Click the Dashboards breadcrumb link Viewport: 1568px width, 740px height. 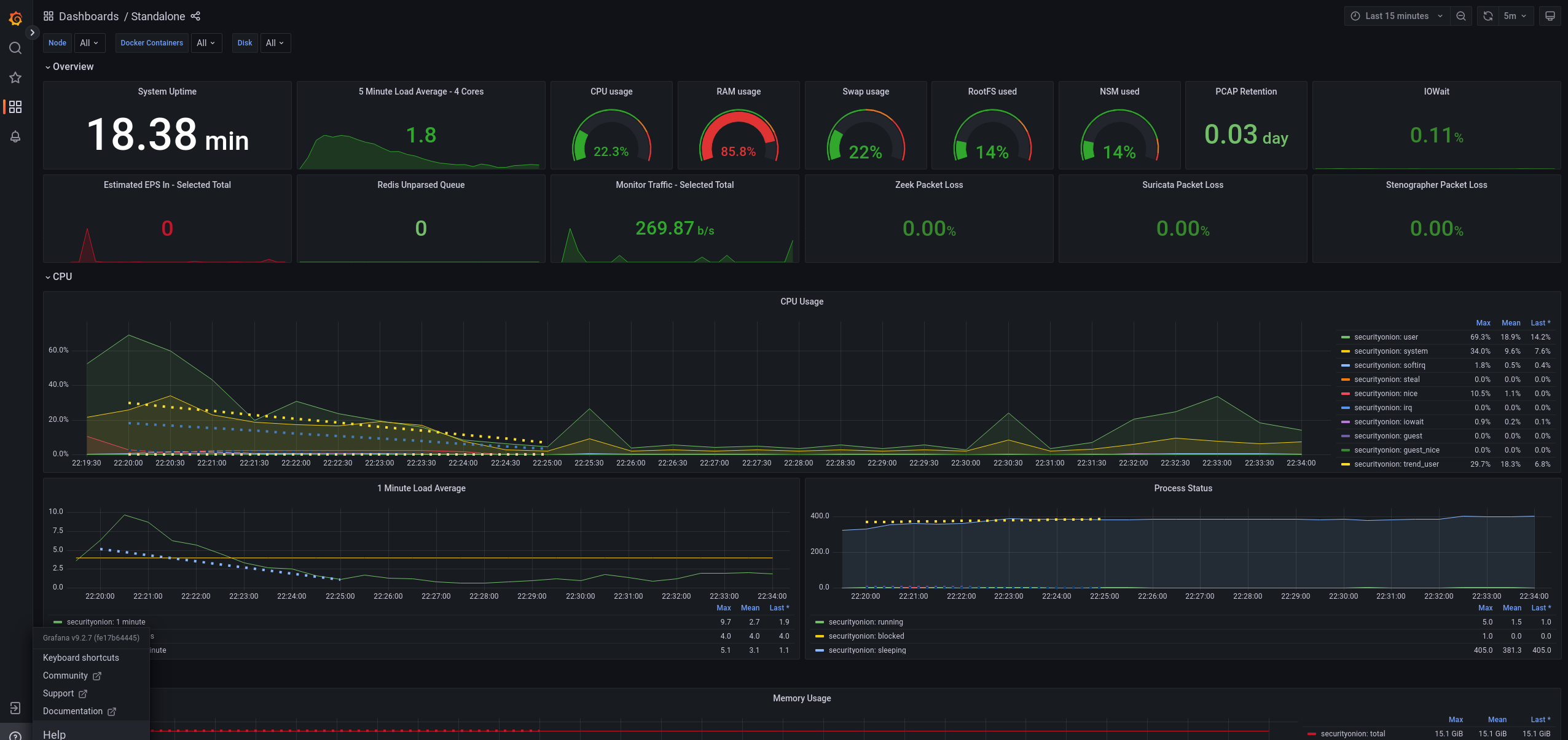[88, 16]
